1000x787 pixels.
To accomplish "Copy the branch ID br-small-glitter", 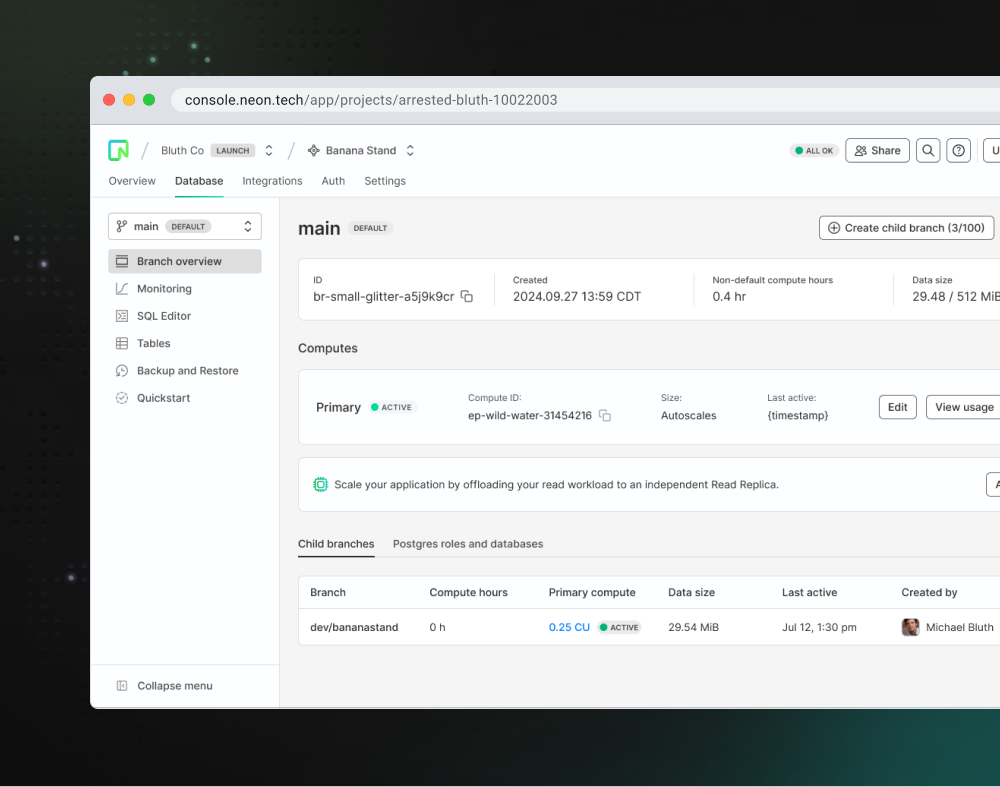I will coord(467,297).
